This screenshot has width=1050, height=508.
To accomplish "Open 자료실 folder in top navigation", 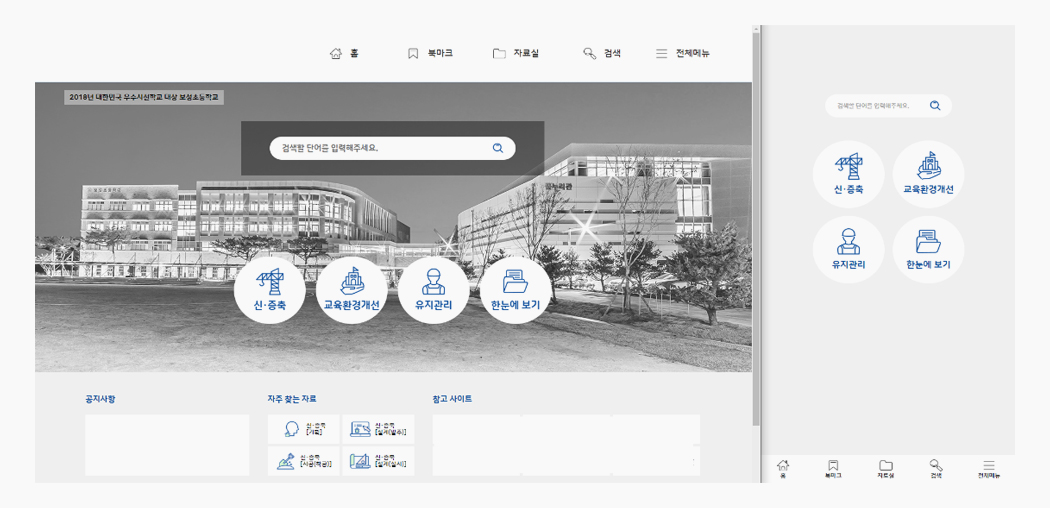I will 515,53.
